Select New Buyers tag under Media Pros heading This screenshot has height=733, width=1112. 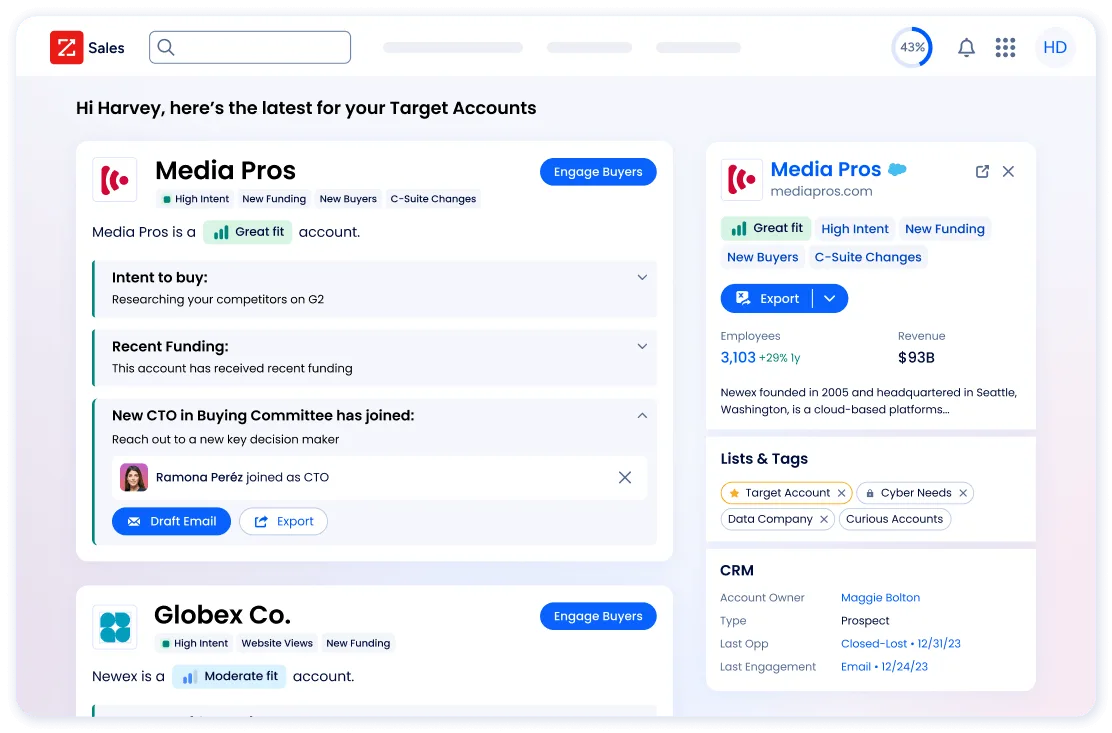(x=348, y=198)
